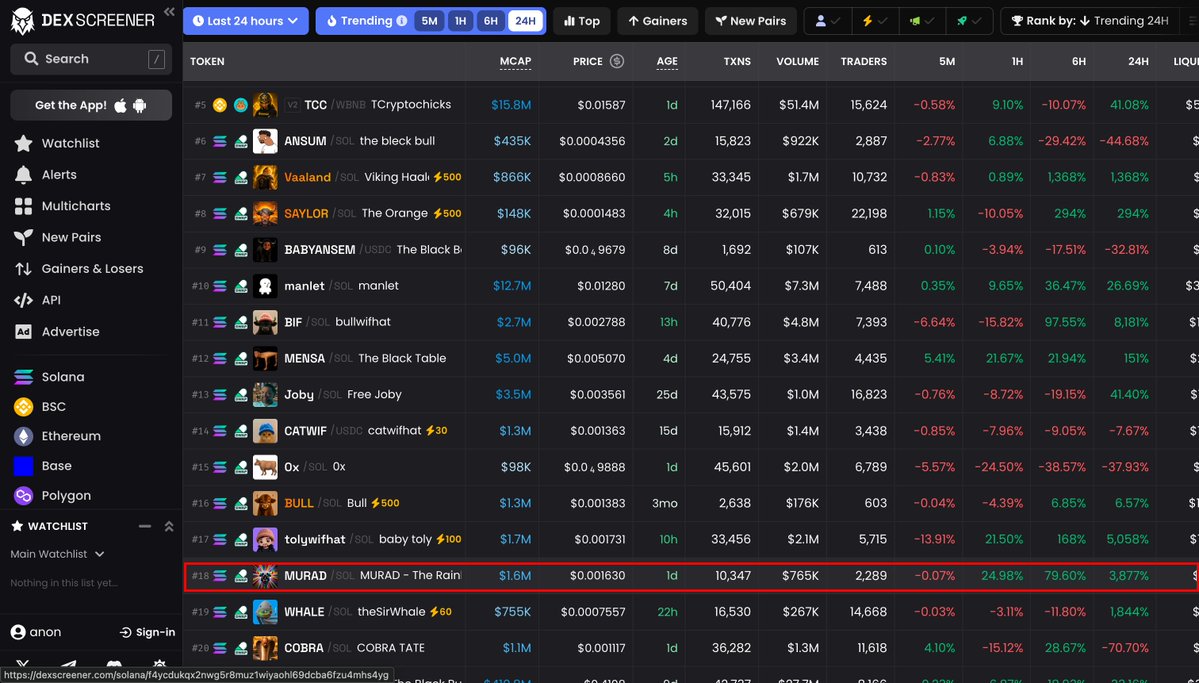Switch trending window to 5M
The height and width of the screenshot is (683, 1199).
430,21
